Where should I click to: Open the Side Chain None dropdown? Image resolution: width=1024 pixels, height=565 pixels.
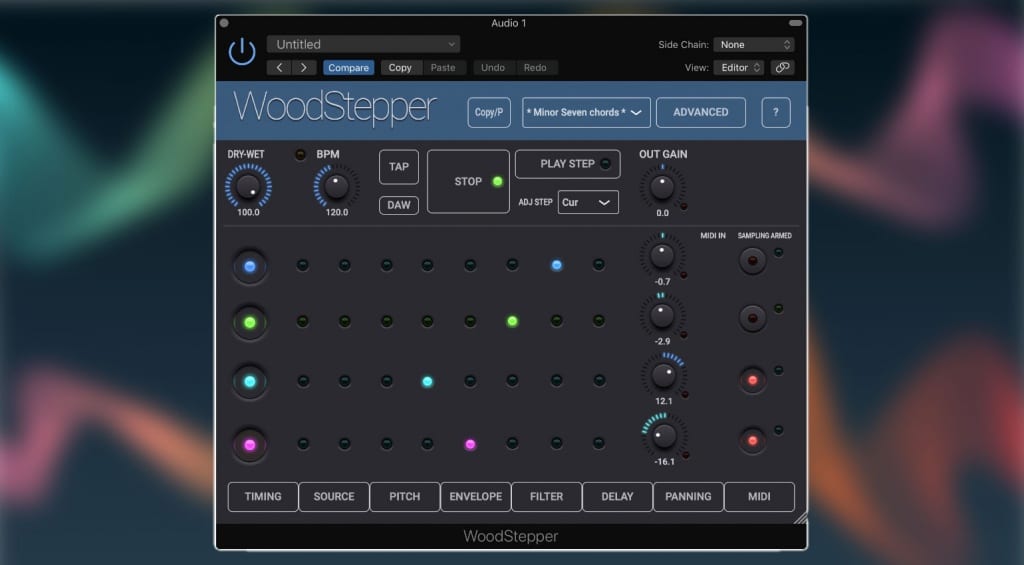[754, 44]
